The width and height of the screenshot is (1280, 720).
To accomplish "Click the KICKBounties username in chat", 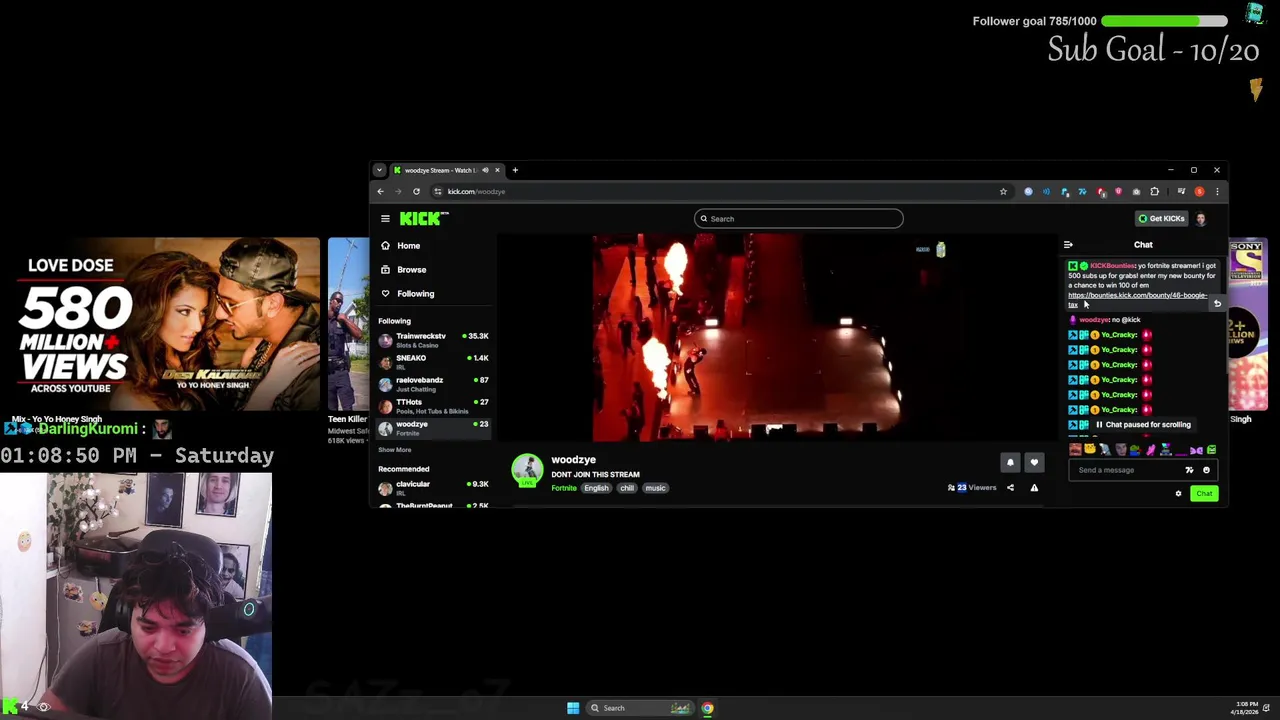I will click(x=1113, y=266).
